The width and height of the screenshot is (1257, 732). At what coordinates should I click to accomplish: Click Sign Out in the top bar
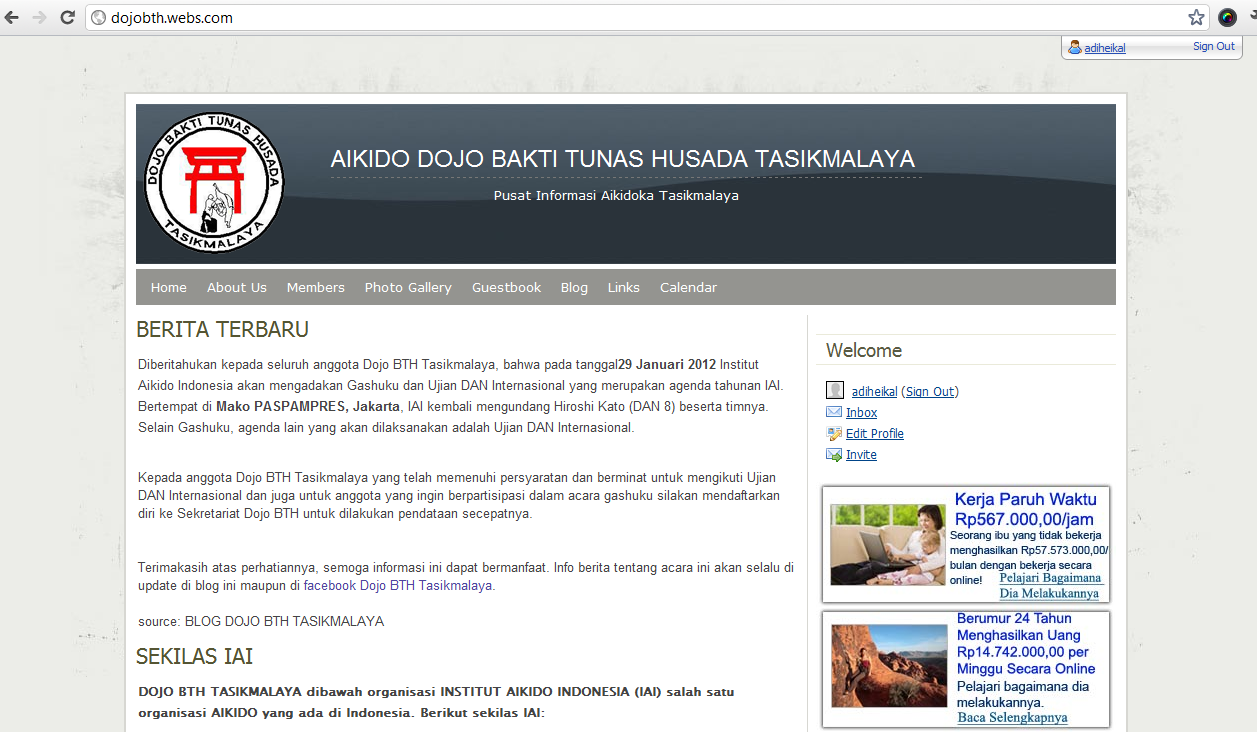pos(1214,46)
